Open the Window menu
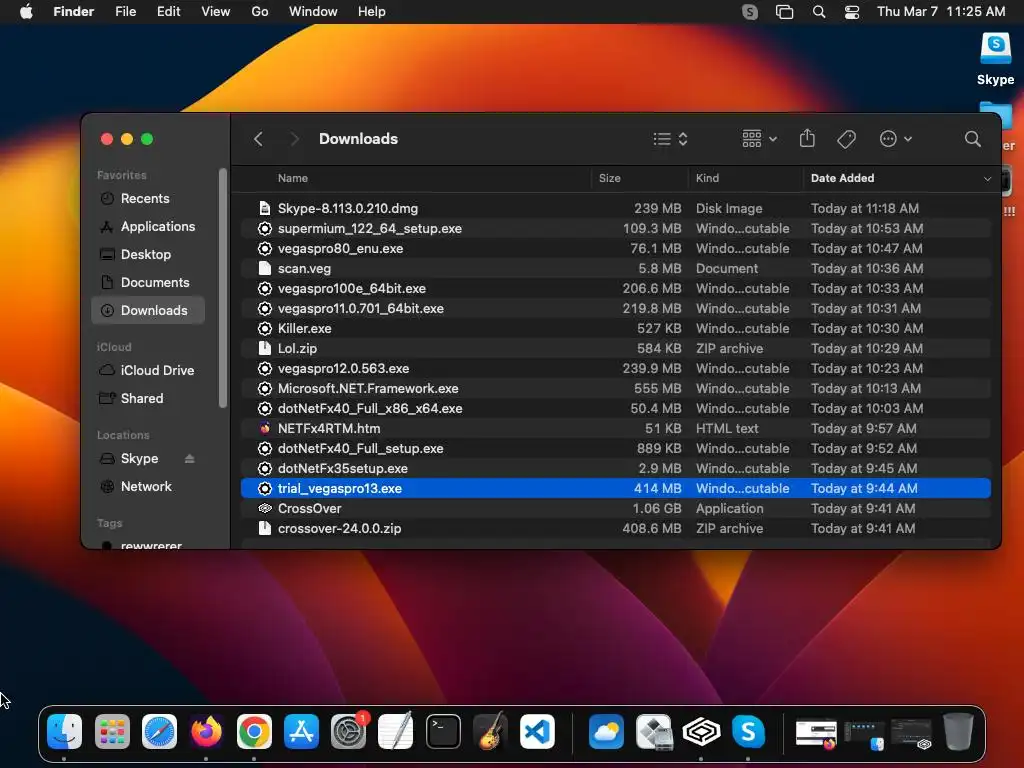The height and width of the screenshot is (768, 1024). pyautogui.click(x=313, y=12)
